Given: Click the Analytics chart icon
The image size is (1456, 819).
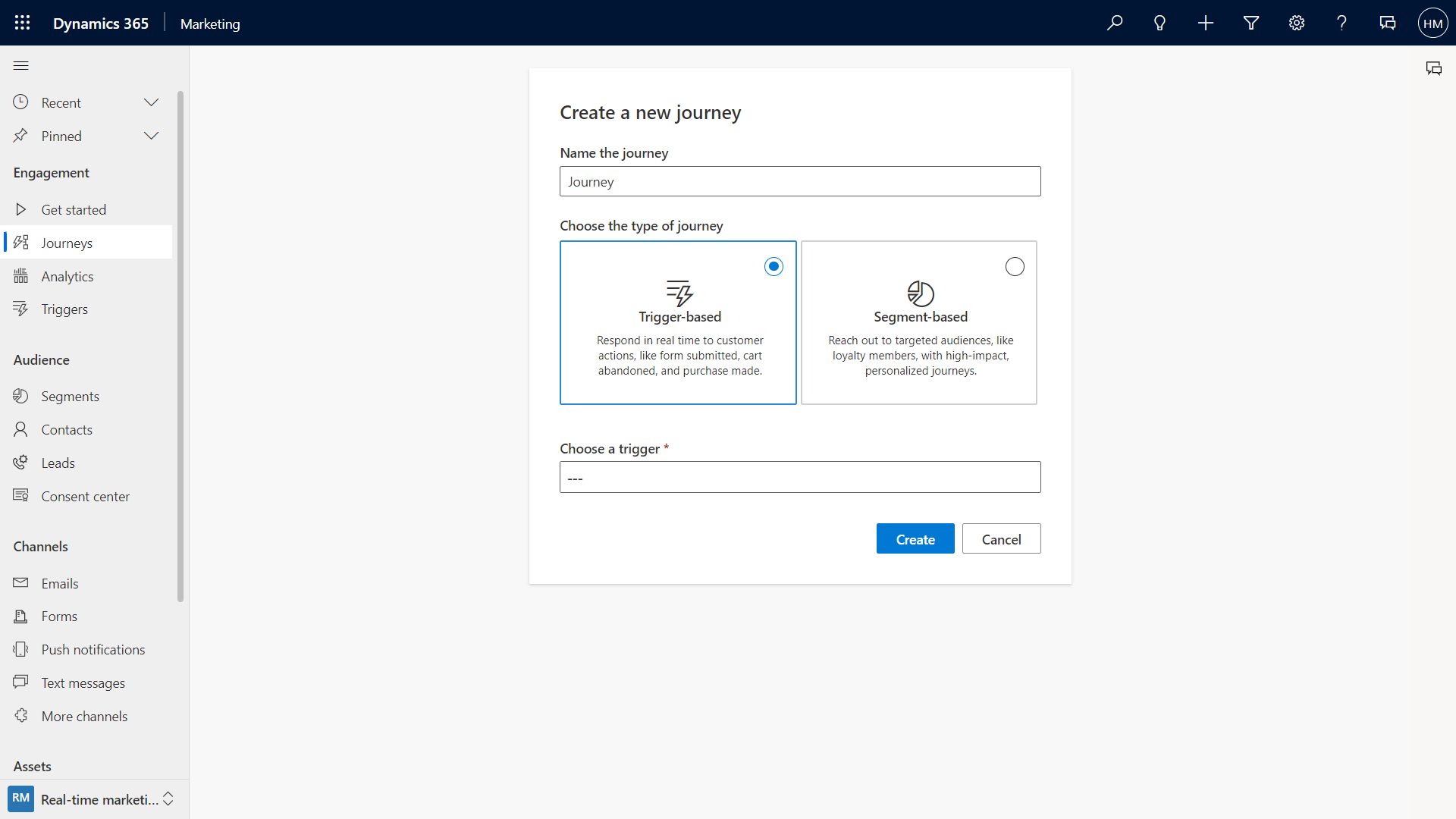Looking at the screenshot, I should point(20,275).
